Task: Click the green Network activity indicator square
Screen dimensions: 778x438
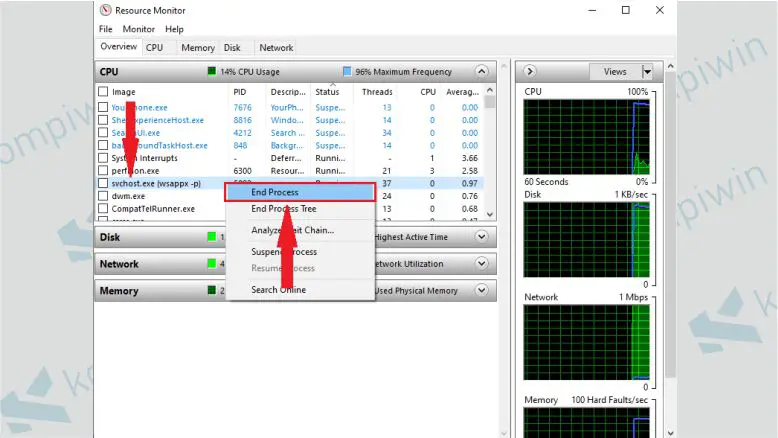Action: pos(212,263)
